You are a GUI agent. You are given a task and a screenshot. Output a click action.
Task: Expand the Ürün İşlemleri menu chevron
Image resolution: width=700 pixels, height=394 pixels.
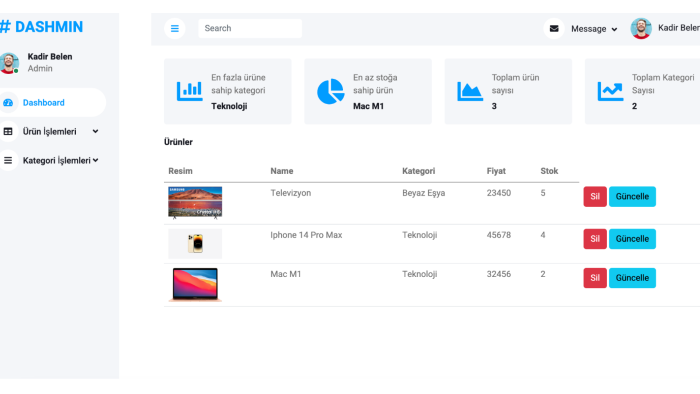click(95, 132)
